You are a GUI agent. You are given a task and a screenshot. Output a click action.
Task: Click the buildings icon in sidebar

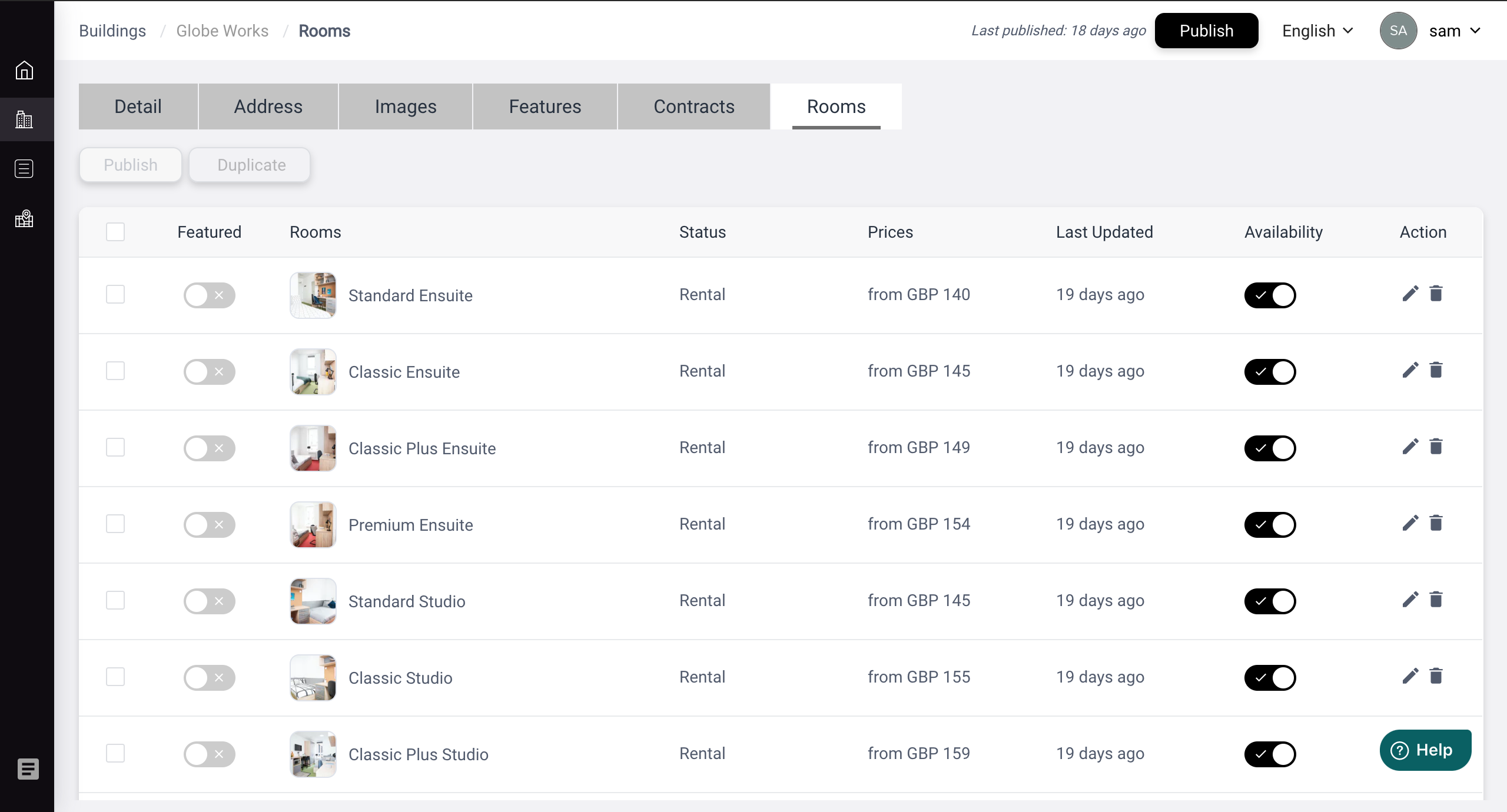[24, 120]
